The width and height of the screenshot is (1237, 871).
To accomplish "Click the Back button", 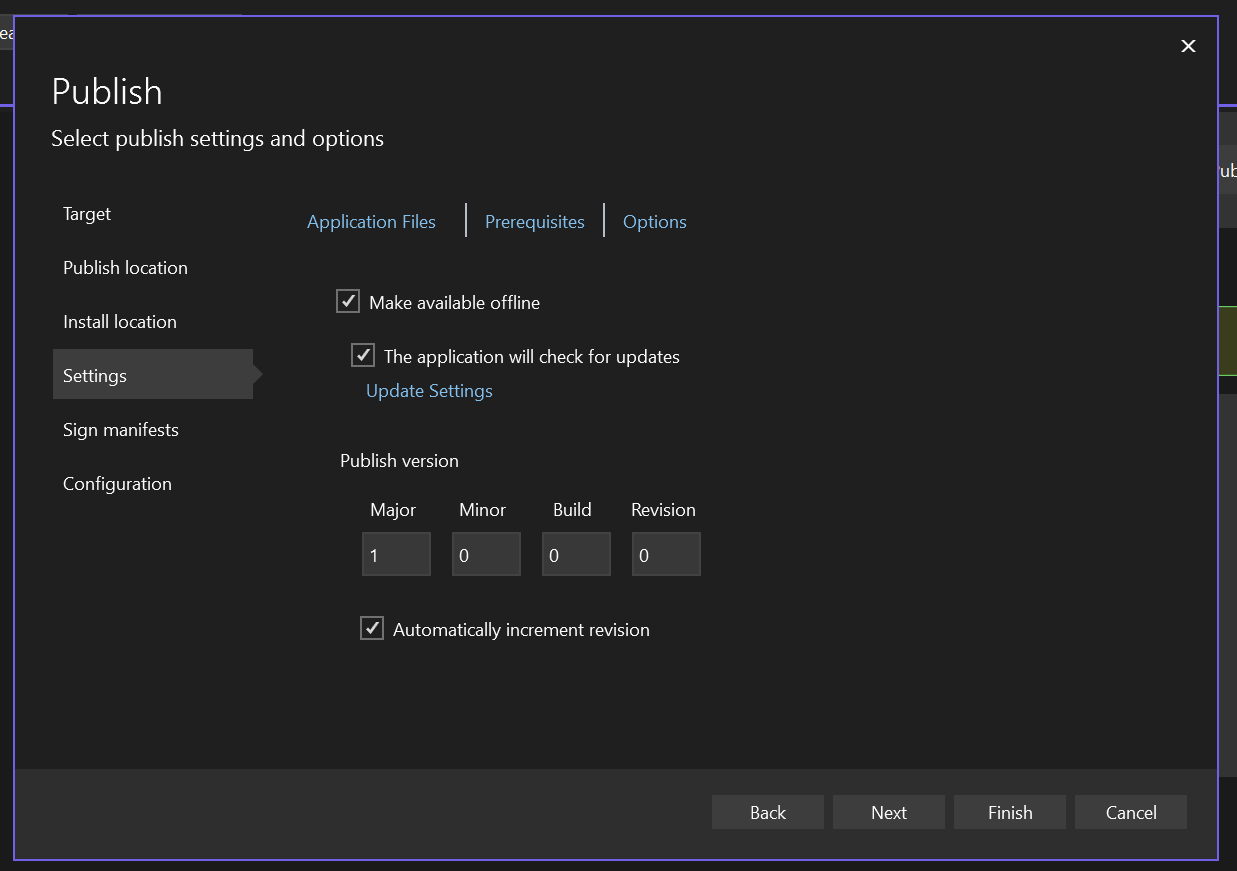I will coord(767,812).
